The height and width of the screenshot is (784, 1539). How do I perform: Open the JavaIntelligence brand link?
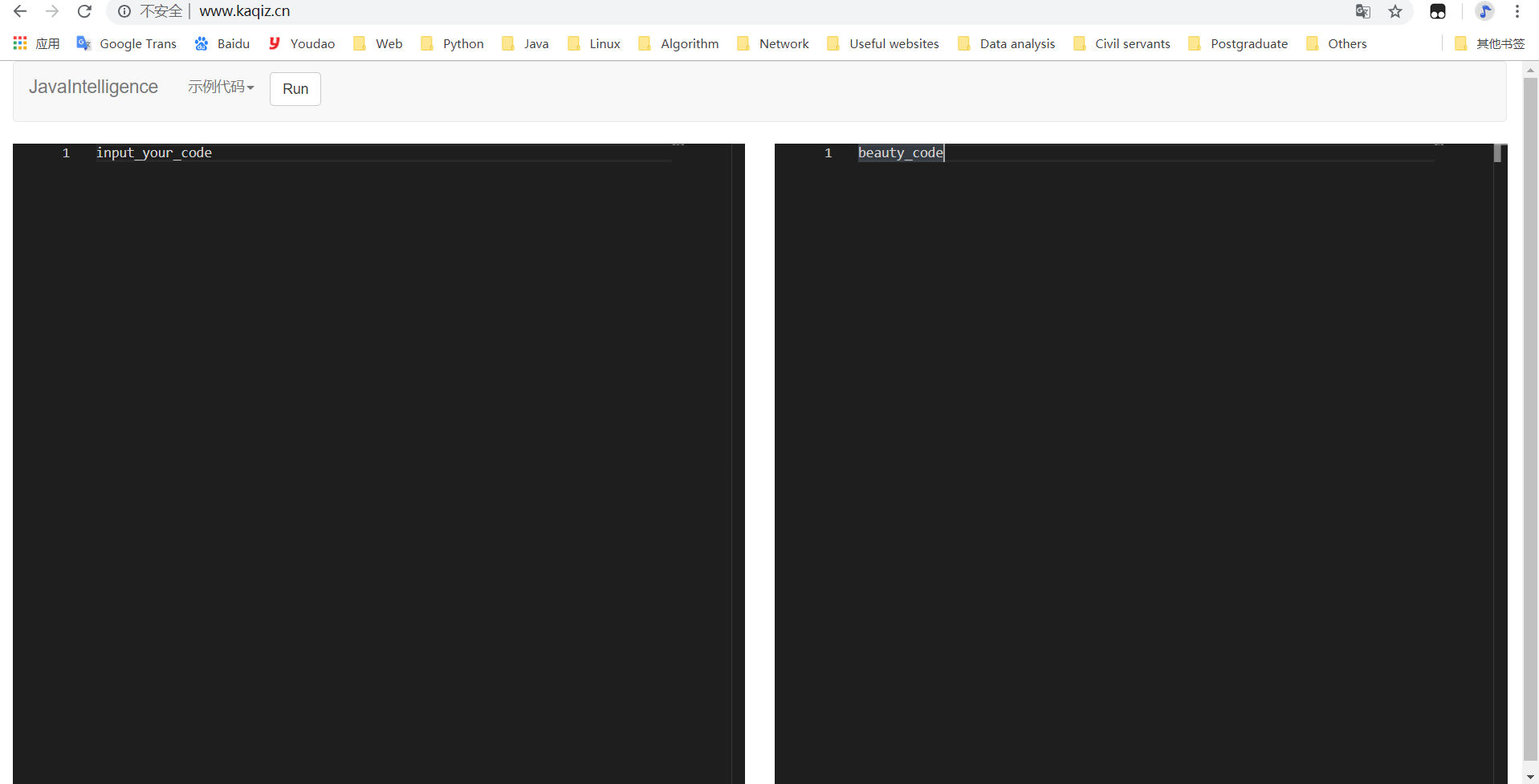click(x=93, y=87)
